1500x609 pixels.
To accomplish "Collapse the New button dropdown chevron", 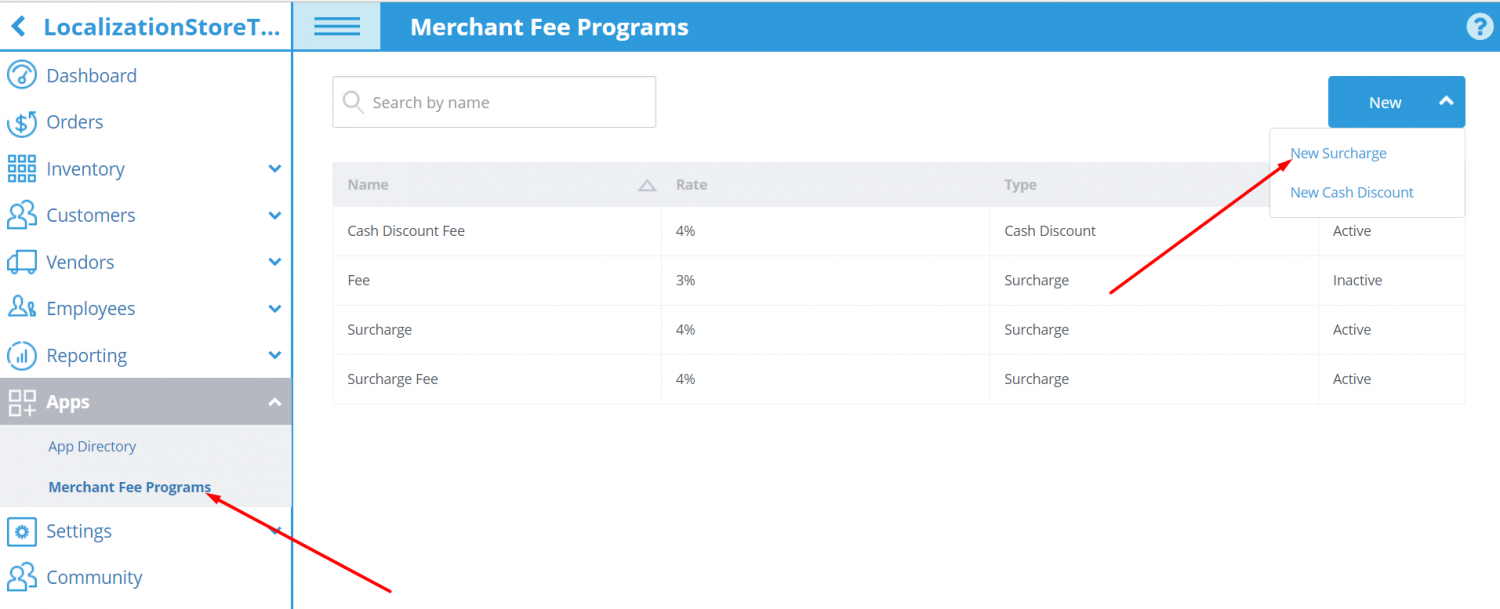I will [x=1445, y=101].
